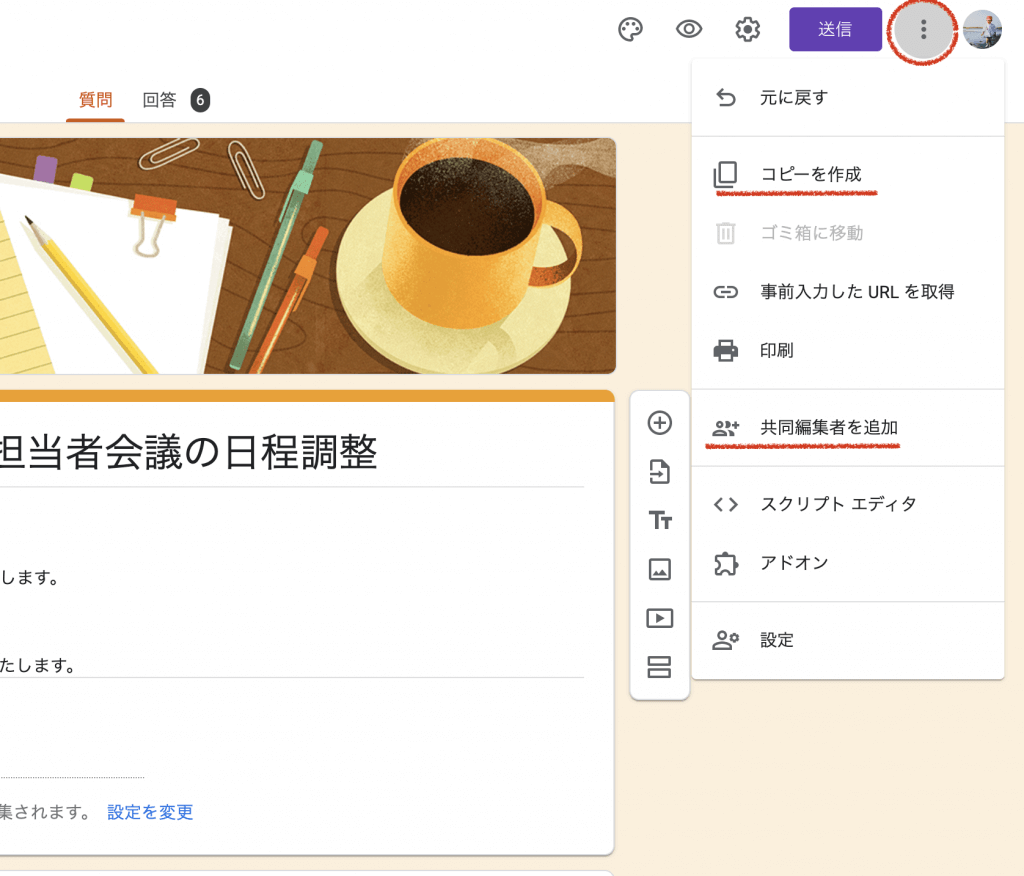The width and height of the screenshot is (1024, 876).
Task: Choose コピーを作成 from the menu
Action: (810, 175)
